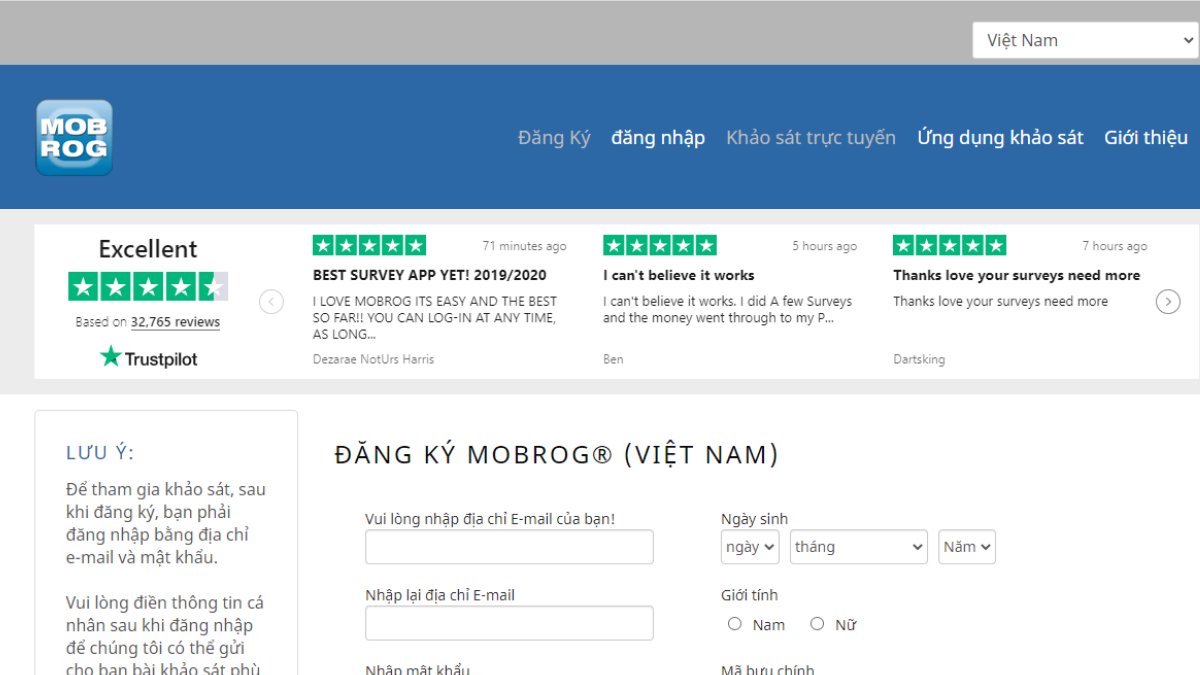Show previous reviews with left arrow
The height and width of the screenshot is (675, 1200).
271,301
